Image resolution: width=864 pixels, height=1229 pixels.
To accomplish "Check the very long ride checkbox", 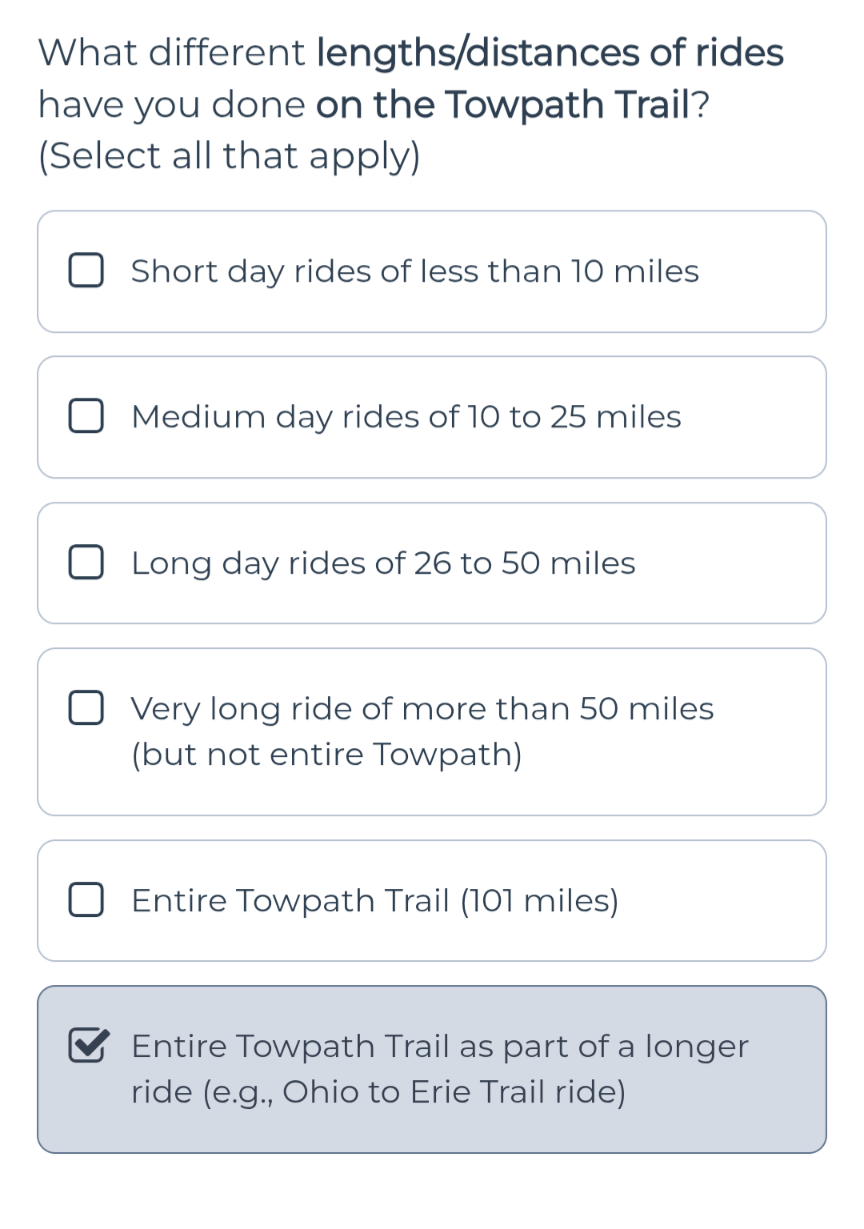I will tap(86, 709).
